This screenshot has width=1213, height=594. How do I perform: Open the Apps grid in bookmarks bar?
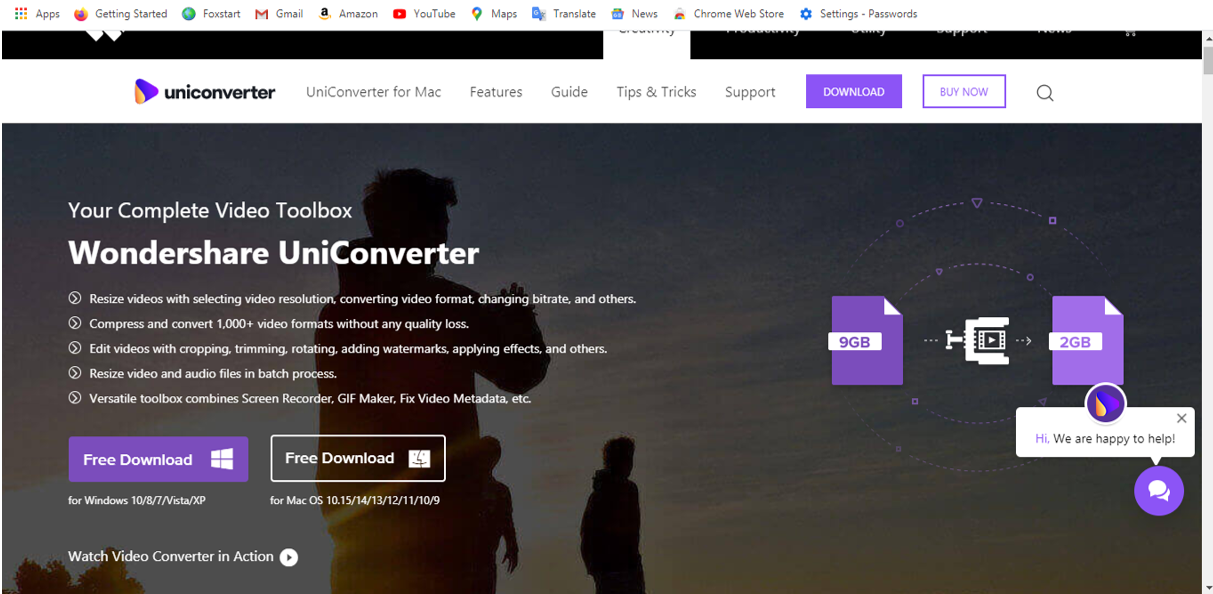point(37,14)
